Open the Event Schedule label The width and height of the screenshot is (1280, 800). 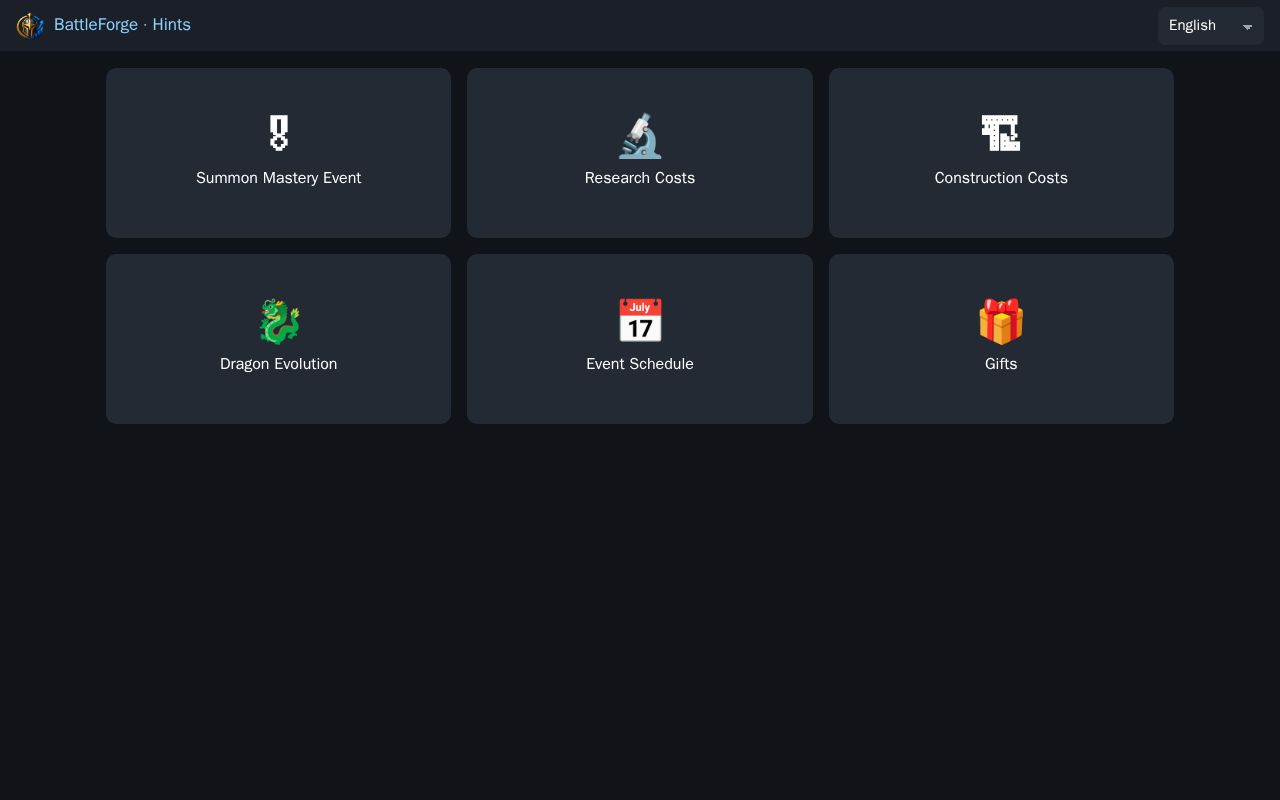[x=640, y=364]
